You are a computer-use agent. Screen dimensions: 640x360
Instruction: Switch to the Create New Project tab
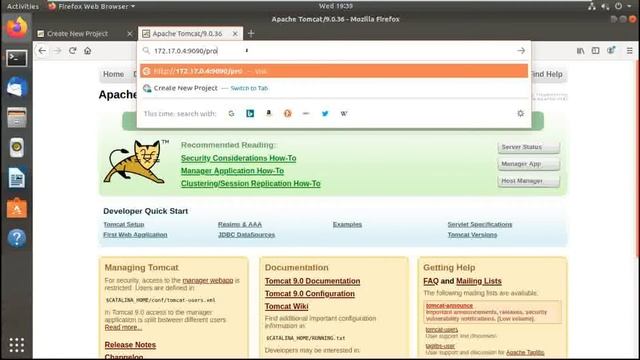(78, 34)
